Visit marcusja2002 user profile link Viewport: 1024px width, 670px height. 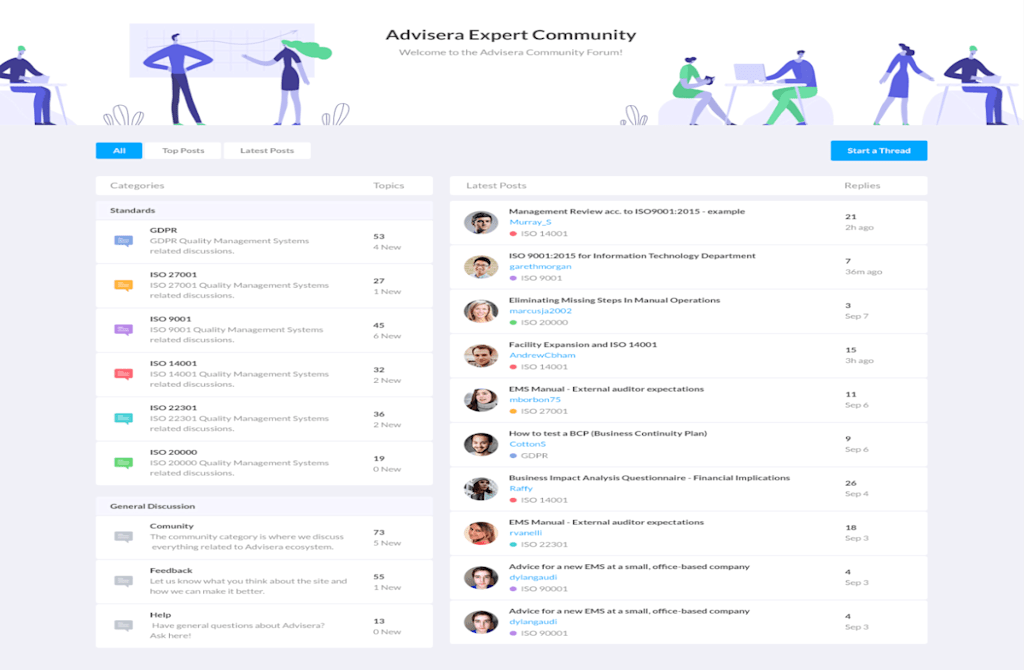(540, 311)
